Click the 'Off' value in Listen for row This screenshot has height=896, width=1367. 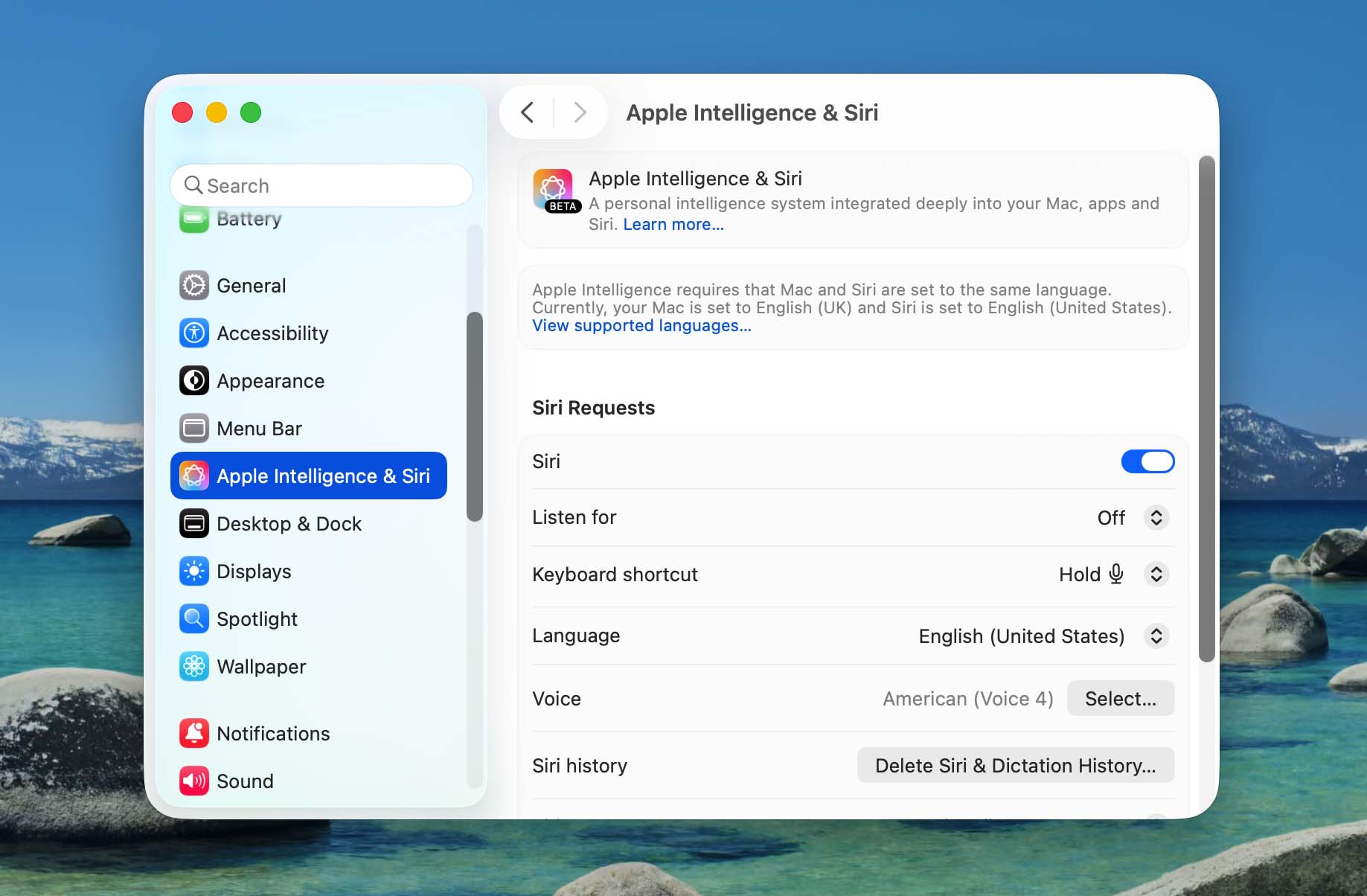pos(1111,518)
